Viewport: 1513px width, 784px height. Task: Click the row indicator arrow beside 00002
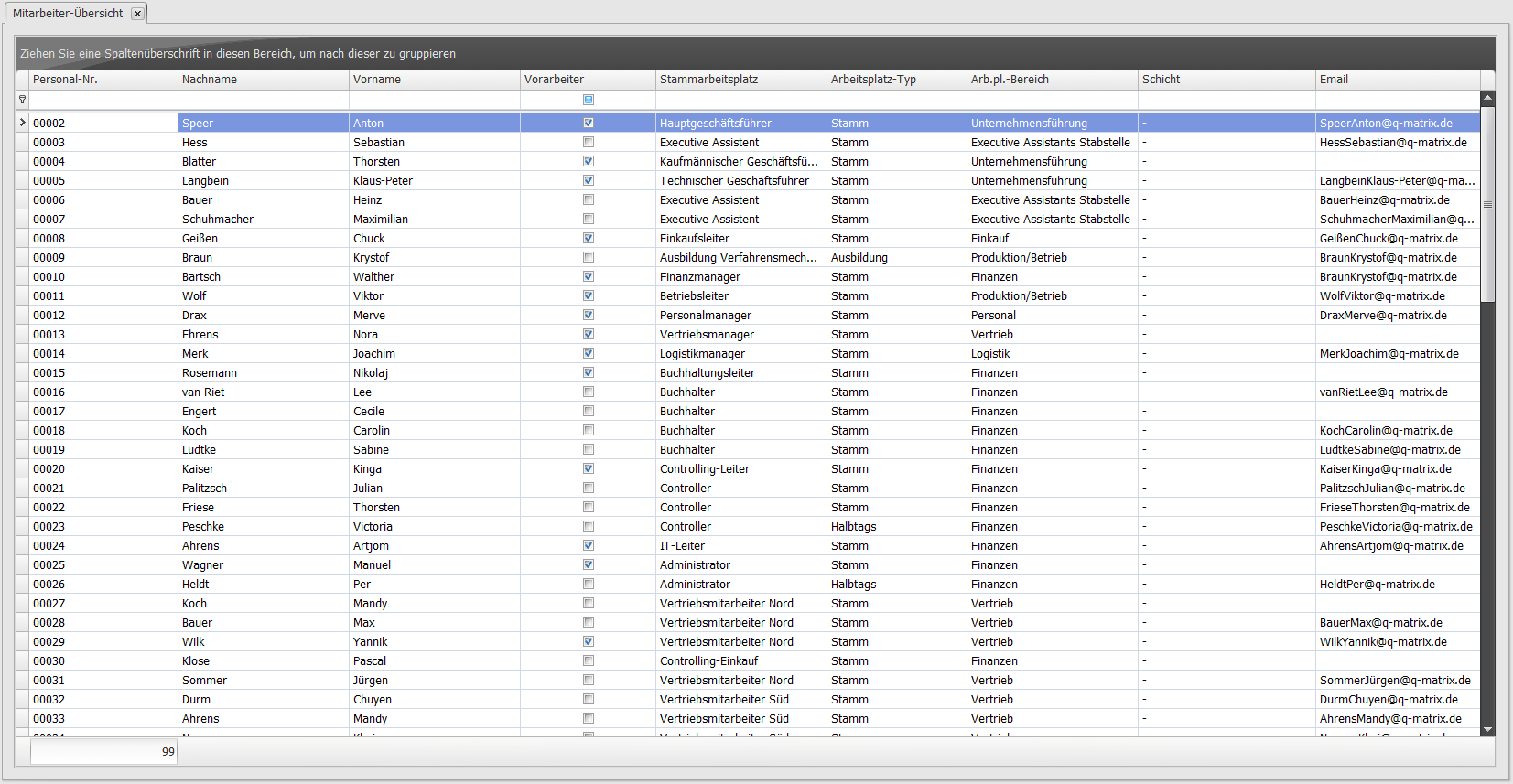[x=22, y=123]
